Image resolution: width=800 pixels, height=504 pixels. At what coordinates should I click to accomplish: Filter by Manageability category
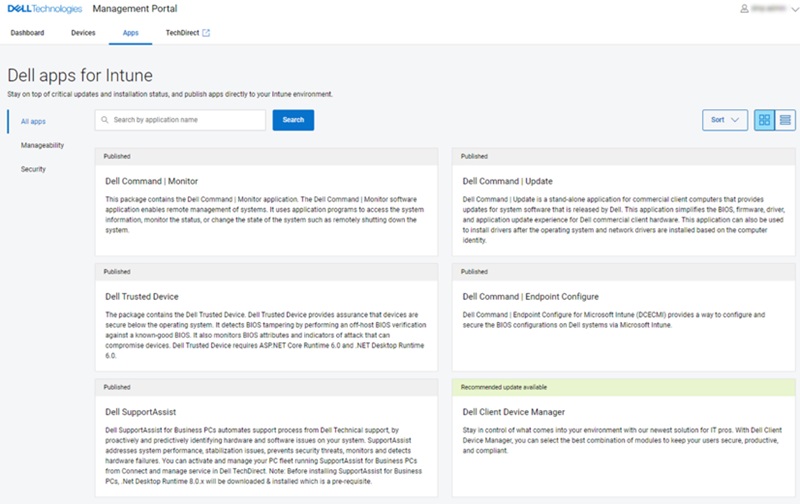[x=43, y=145]
